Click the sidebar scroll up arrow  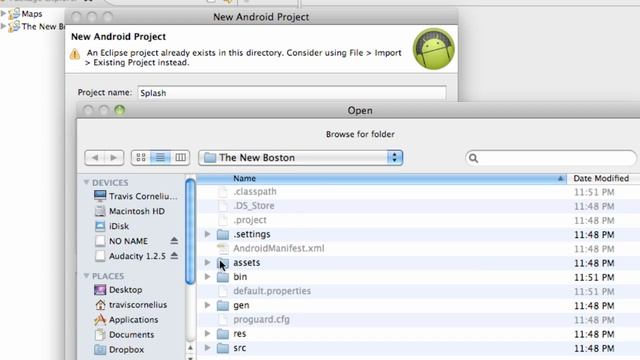pyautogui.click(x=190, y=348)
